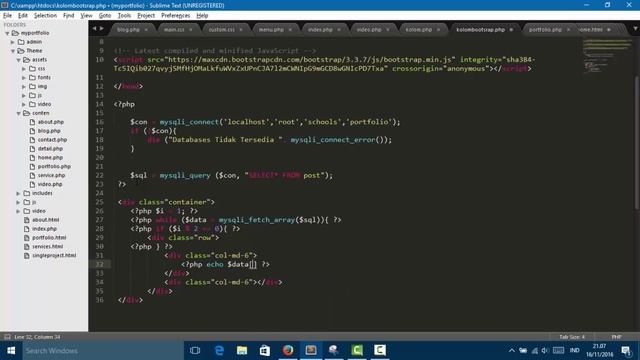Open Task View in the taskbar
This screenshot has width=640, height=360.
pos(195,351)
